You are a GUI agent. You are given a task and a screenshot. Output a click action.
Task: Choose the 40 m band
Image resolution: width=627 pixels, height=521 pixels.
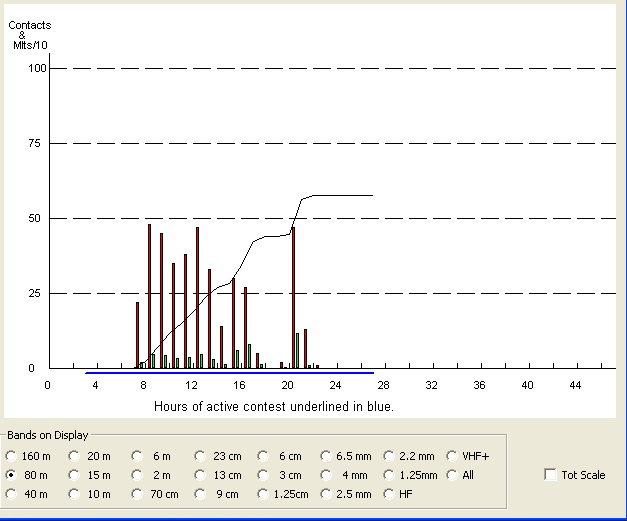[x=12, y=494]
